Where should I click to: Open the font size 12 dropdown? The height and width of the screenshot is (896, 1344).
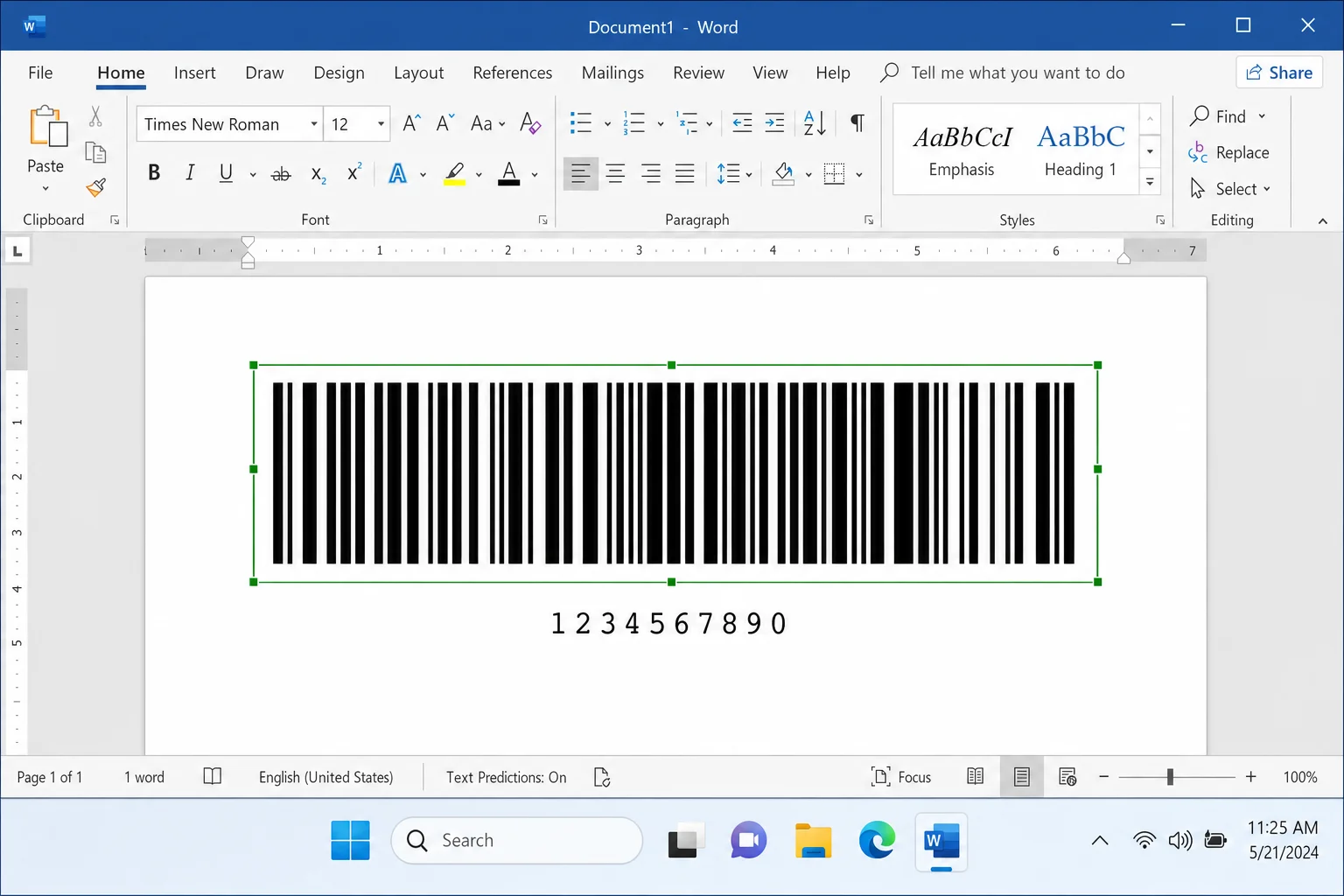coord(381,124)
